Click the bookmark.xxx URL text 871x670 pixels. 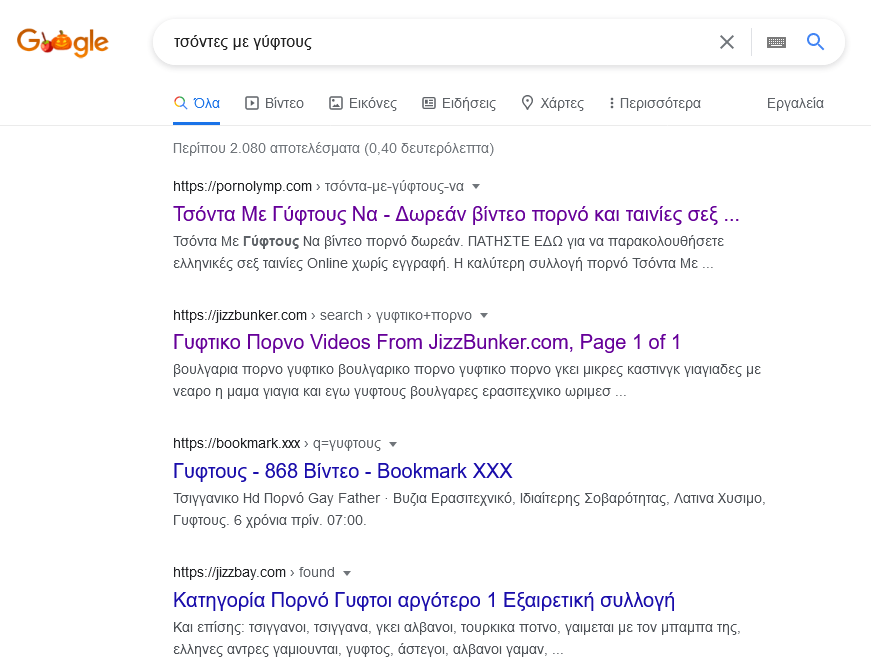237,443
